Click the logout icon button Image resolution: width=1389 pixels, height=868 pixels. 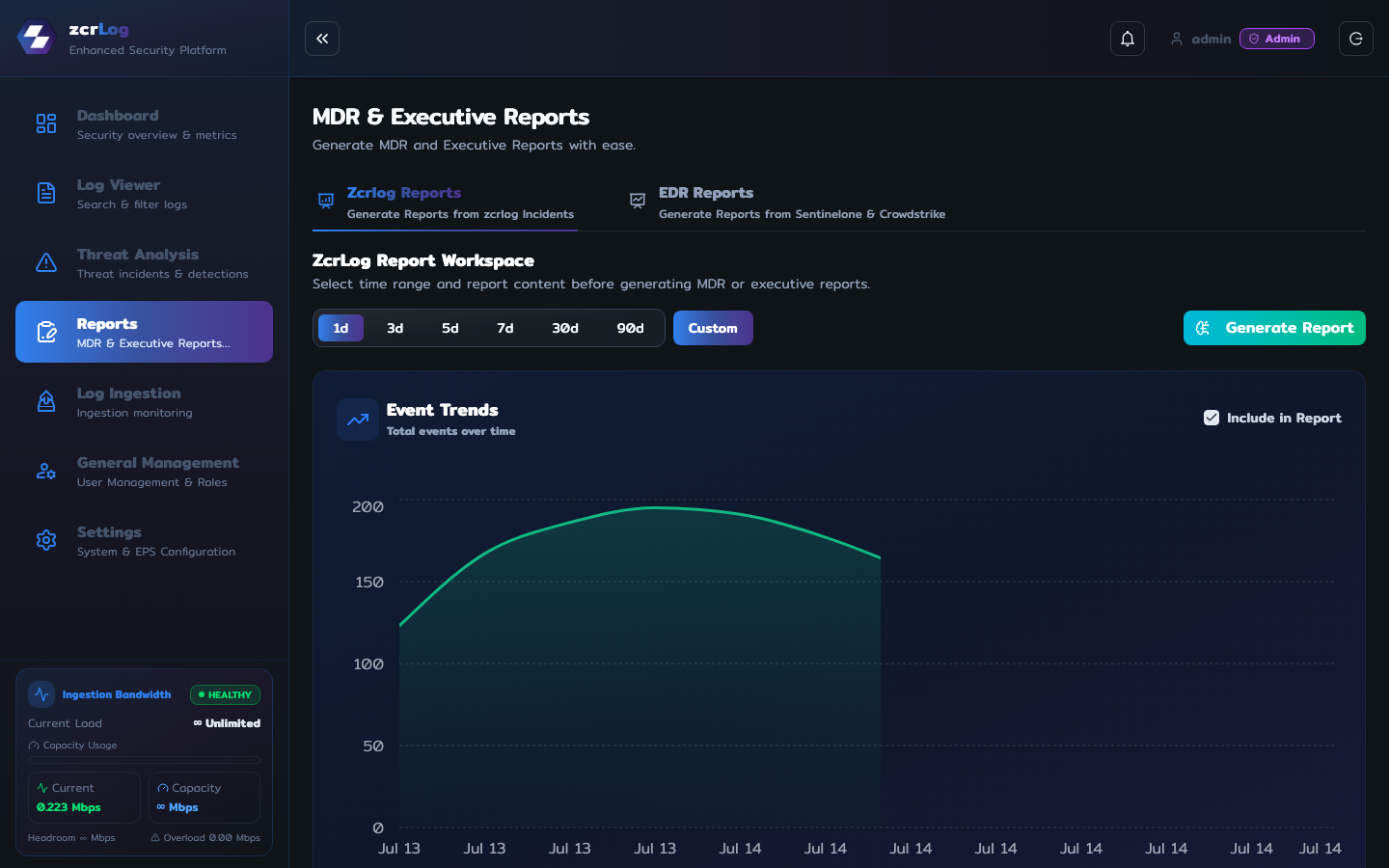pos(1356,39)
